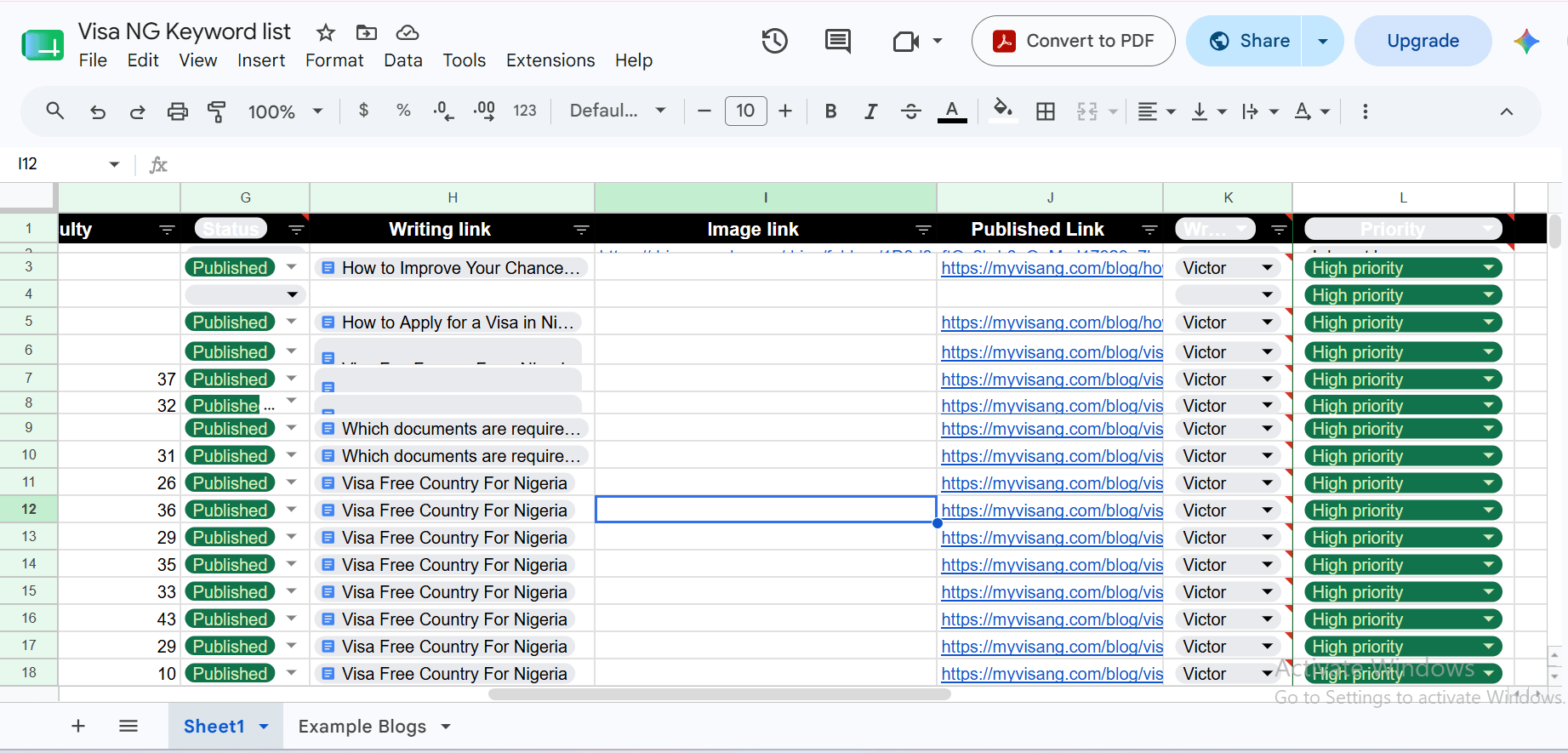This screenshot has height=753, width=1568.
Task: Click the font size input field
Action: point(745,111)
